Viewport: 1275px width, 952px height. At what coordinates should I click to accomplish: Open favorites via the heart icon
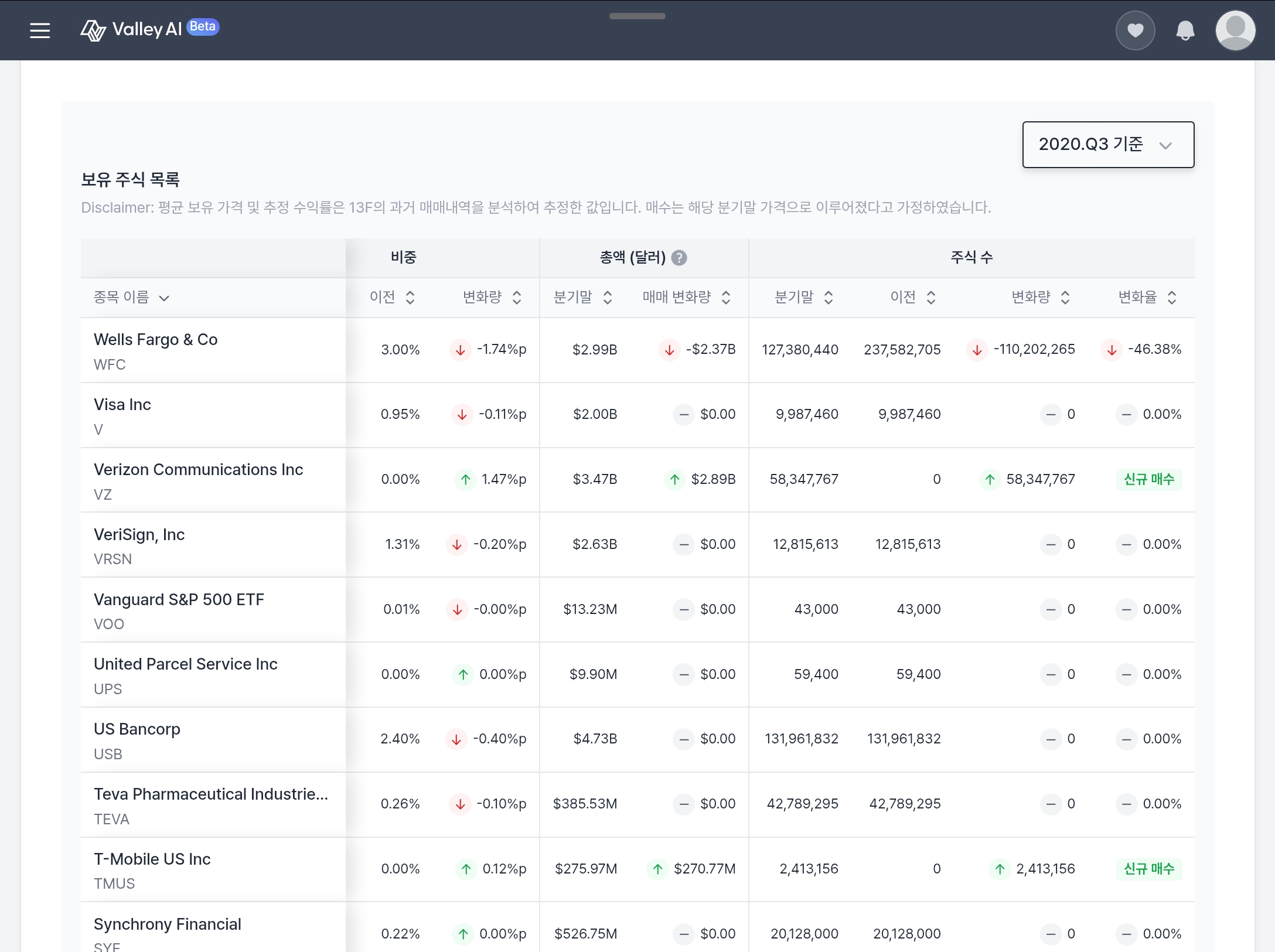pos(1135,30)
